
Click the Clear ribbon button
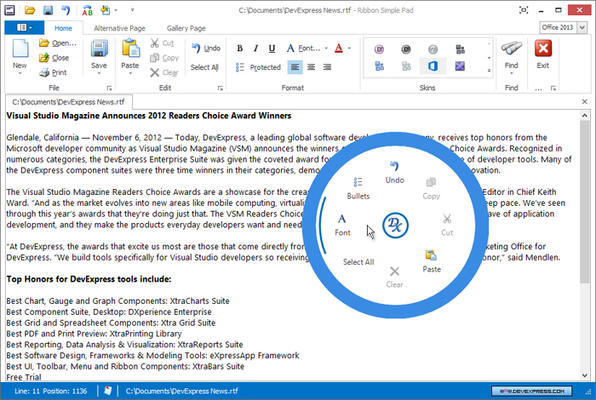[164, 72]
